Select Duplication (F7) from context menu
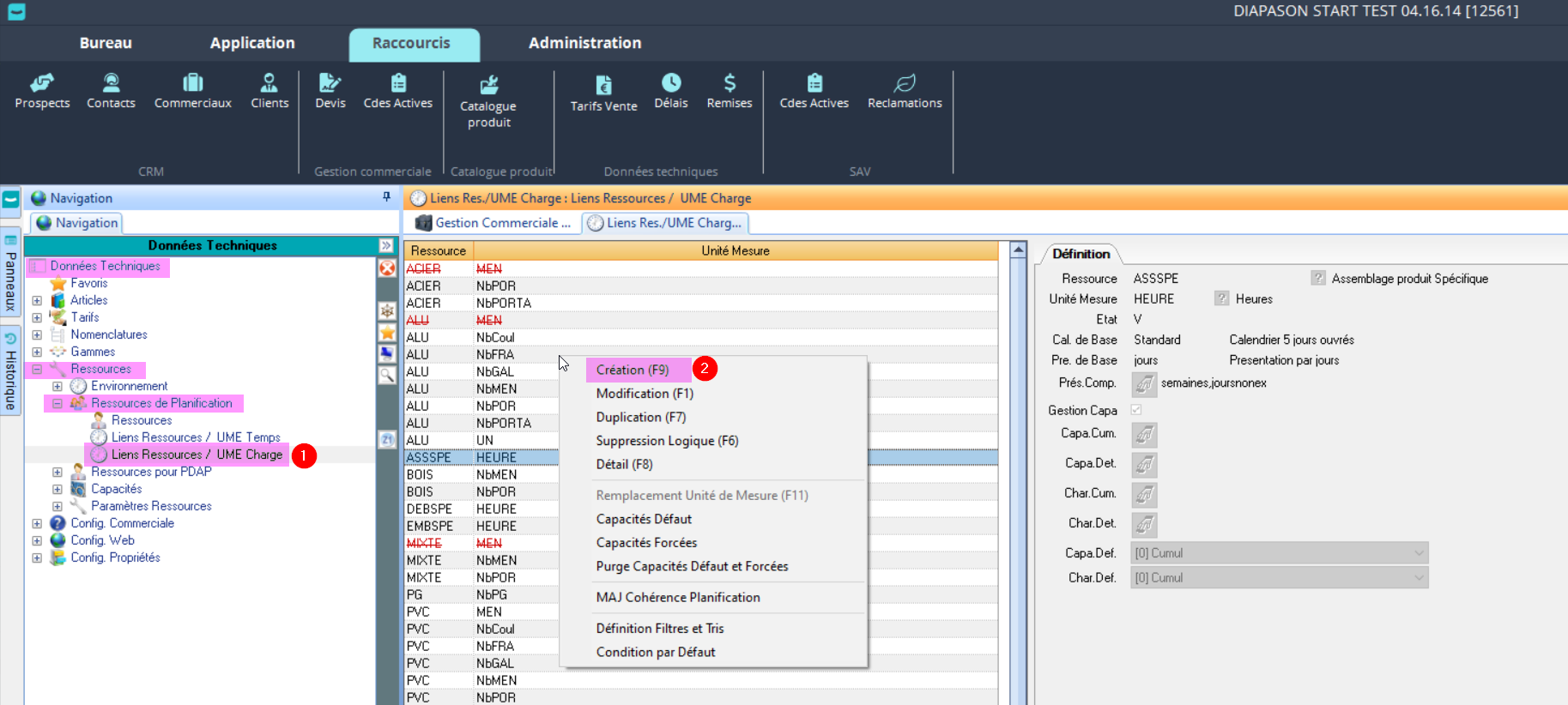 click(640, 417)
